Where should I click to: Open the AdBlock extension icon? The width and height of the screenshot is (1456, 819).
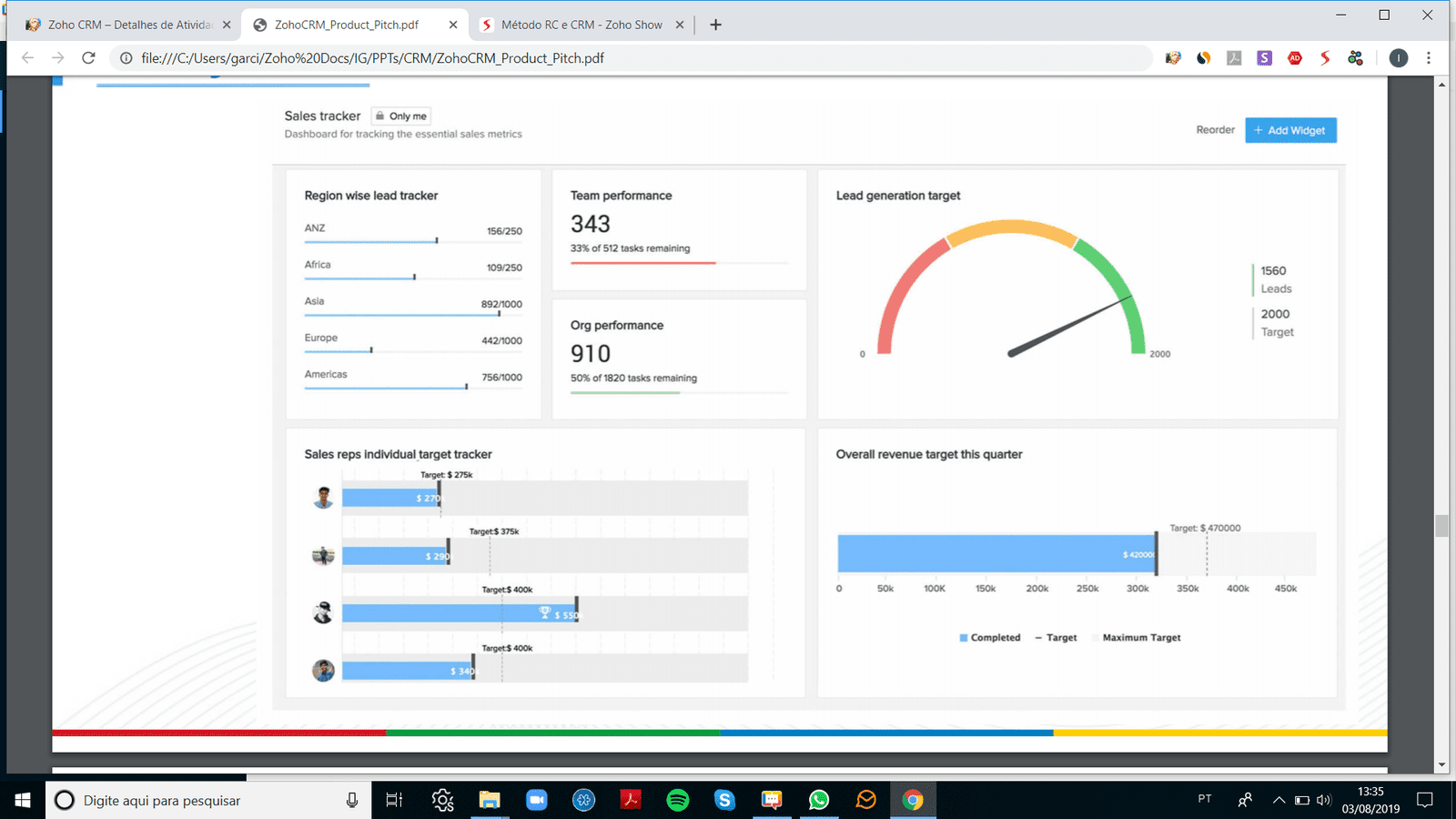1295,58
